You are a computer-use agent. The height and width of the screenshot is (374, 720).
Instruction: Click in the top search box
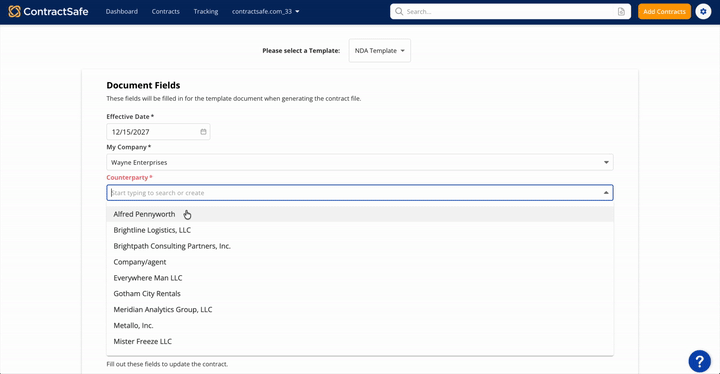coord(510,11)
